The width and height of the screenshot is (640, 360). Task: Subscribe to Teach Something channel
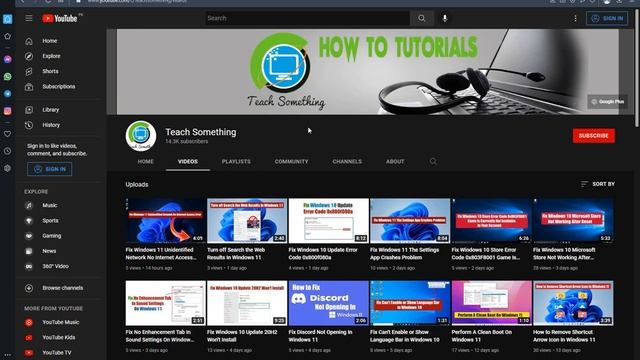[593, 136]
